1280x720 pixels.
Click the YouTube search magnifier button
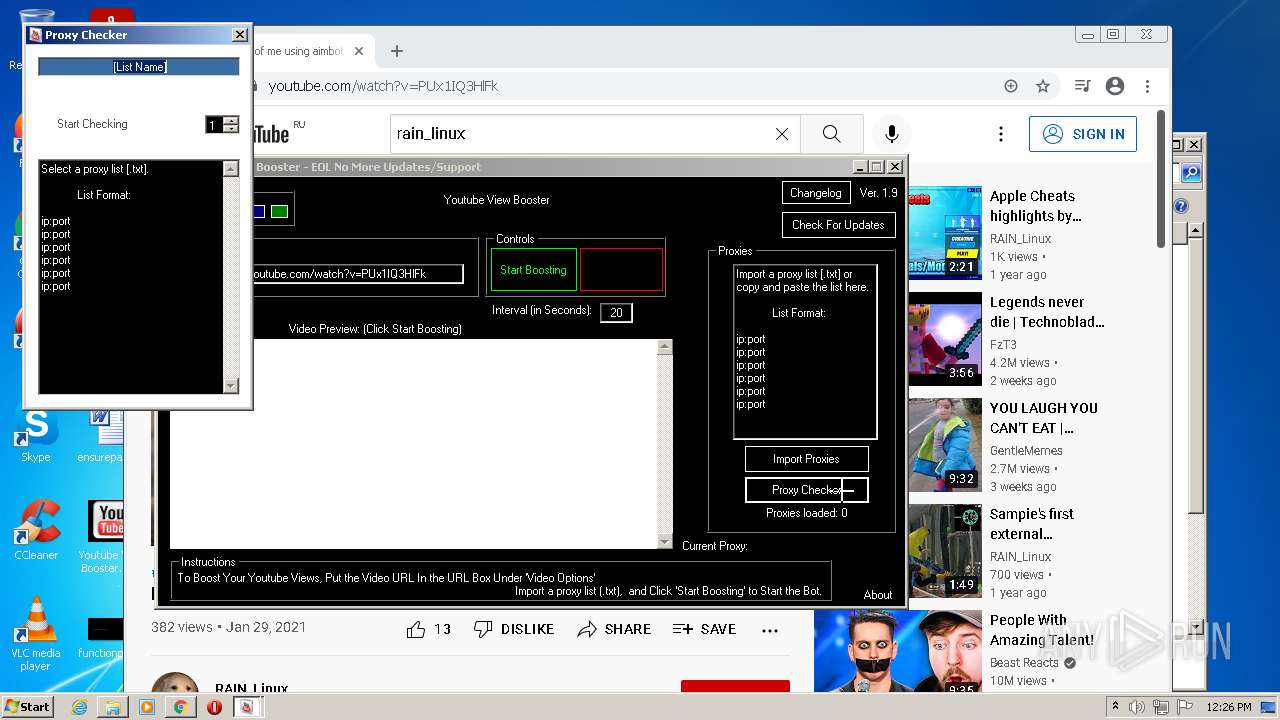pos(831,134)
